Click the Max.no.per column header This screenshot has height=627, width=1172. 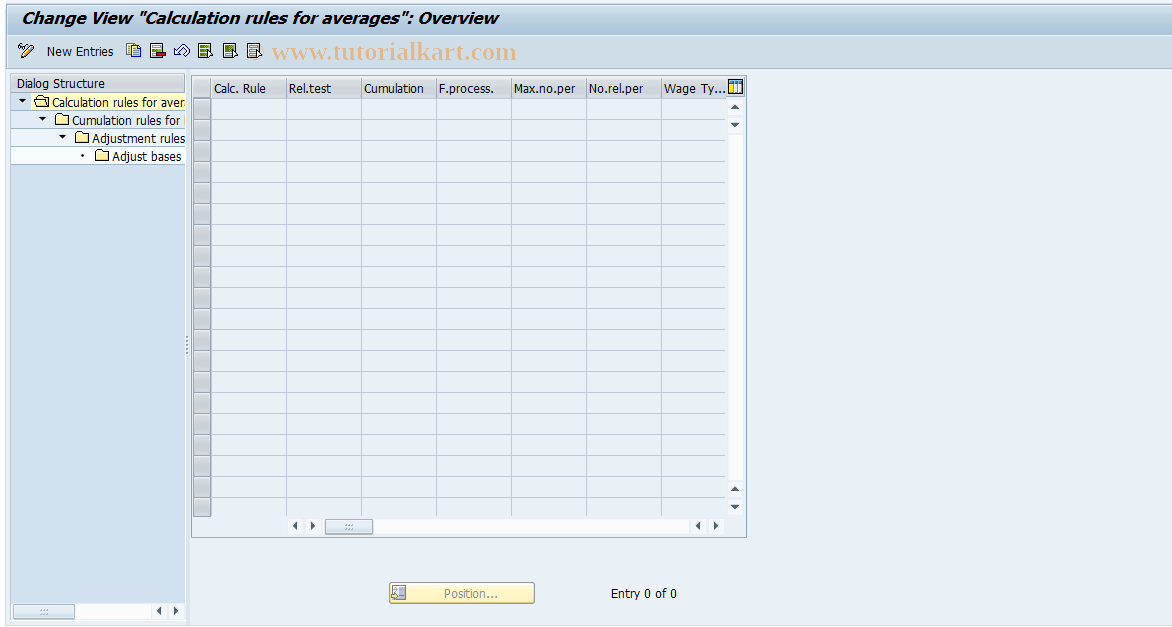click(549, 88)
